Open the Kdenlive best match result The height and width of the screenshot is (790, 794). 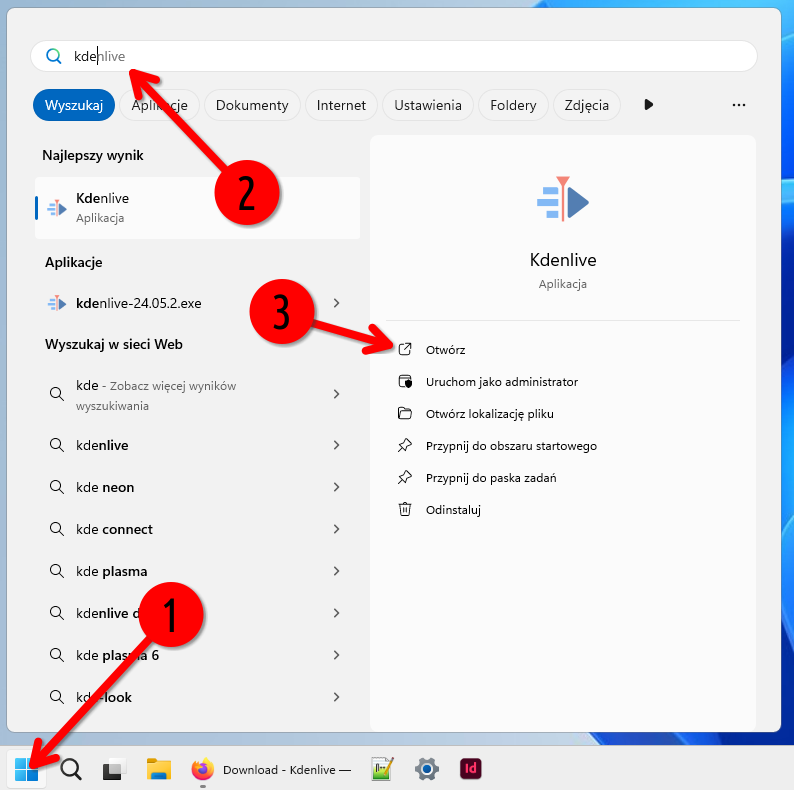tap(197, 208)
